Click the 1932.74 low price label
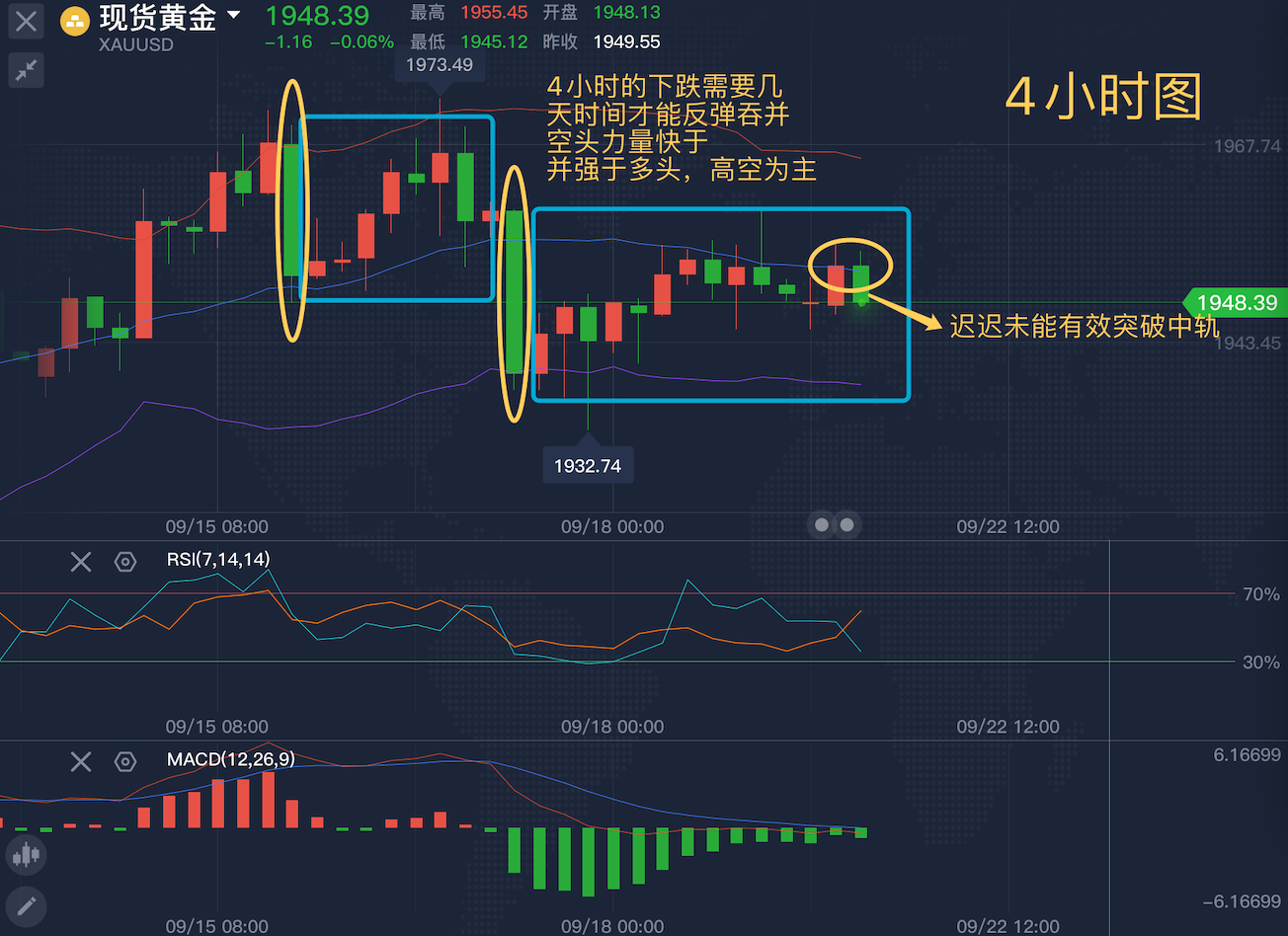Viewport: 1288px width, 936px height. [x=588, y=466]
